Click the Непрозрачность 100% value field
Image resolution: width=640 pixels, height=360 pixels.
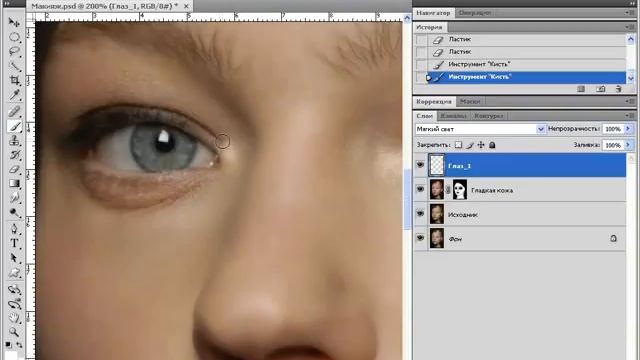click(613, 129)
